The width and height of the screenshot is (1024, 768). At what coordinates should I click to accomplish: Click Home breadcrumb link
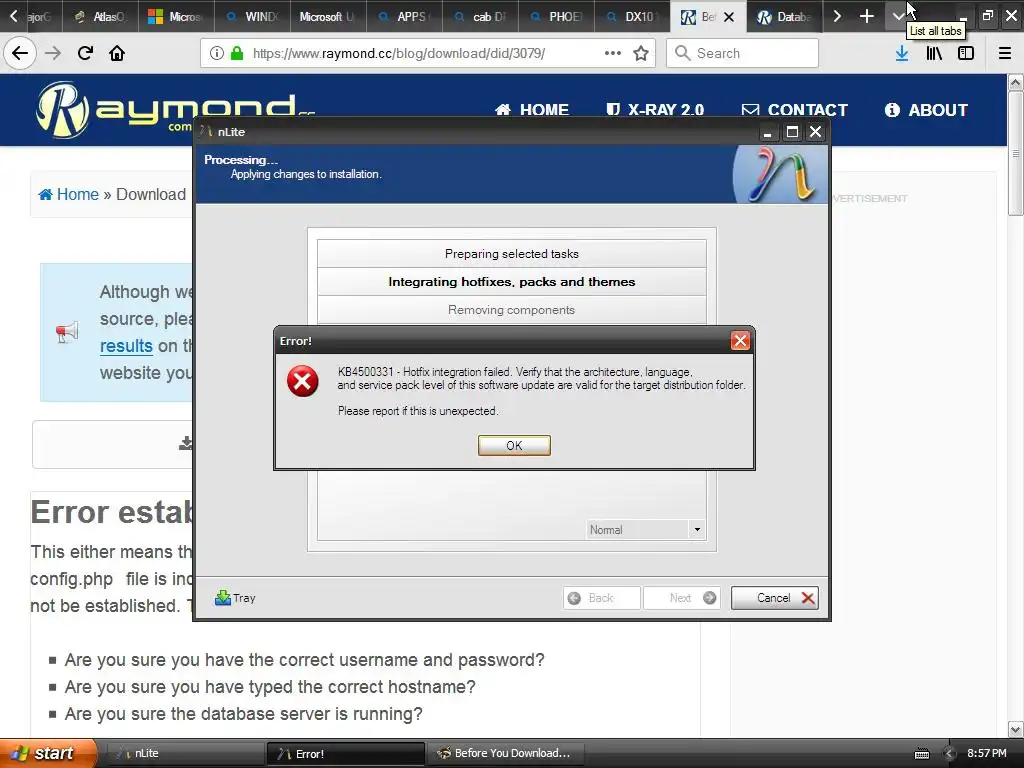pos(69,194)
